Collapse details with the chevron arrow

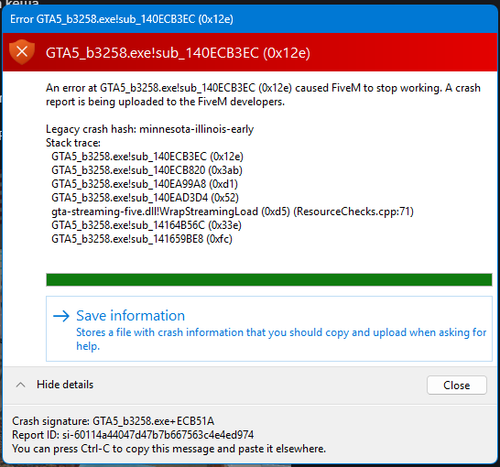coord(21,385)
